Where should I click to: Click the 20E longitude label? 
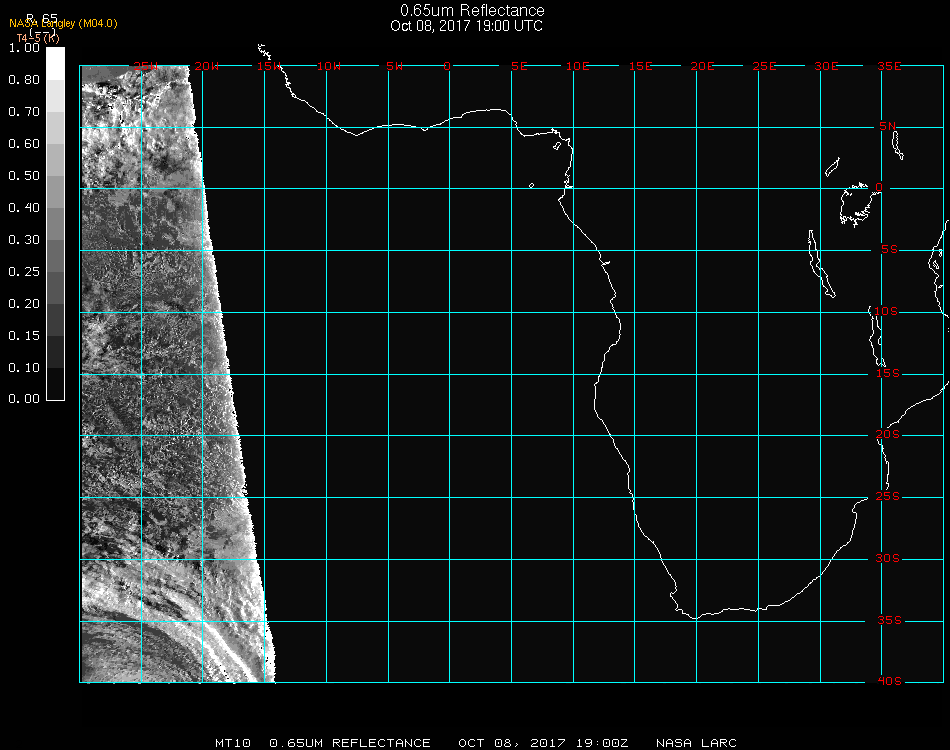pos(703,66)
